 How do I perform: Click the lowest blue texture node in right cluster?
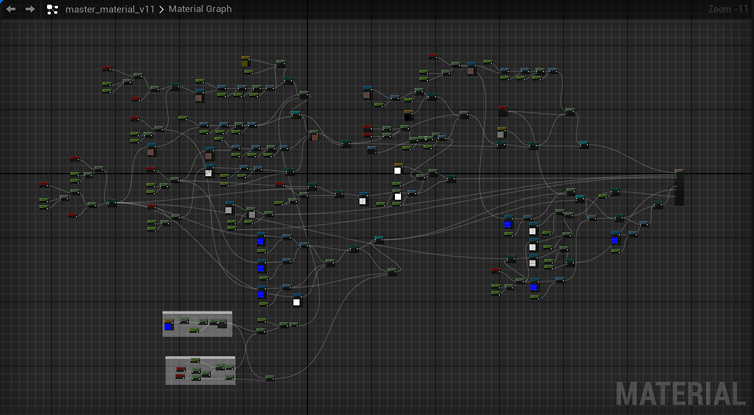[533, 287]
